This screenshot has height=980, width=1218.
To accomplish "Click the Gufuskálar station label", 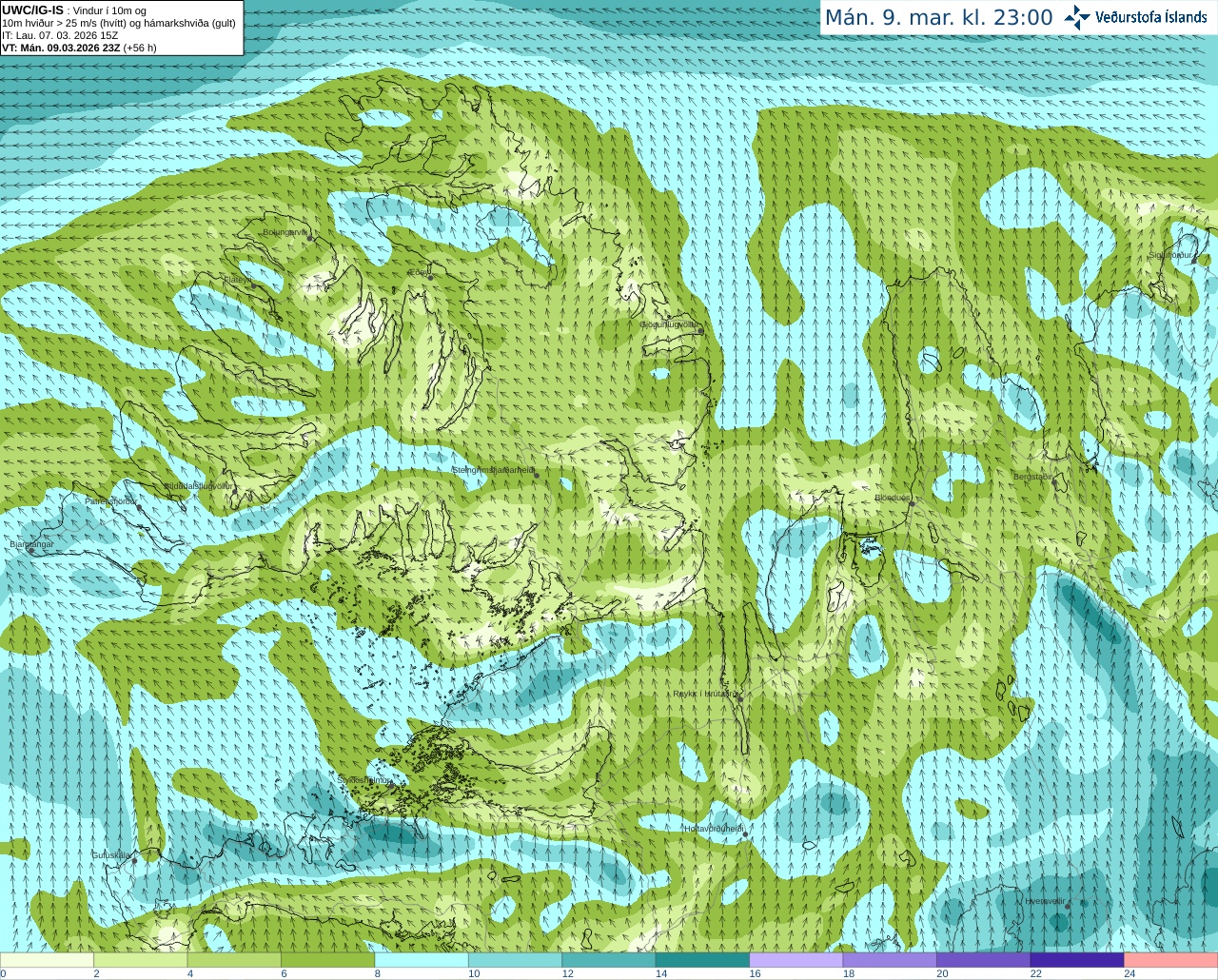I will [111, 855].
